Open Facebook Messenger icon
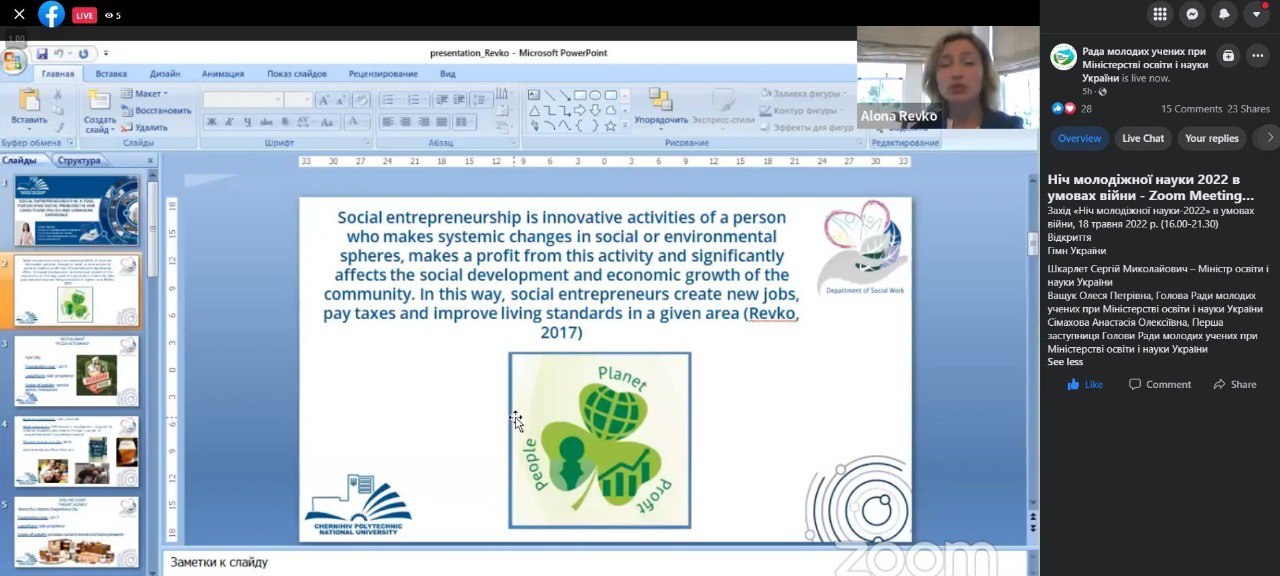 [x=1192, y=14]
